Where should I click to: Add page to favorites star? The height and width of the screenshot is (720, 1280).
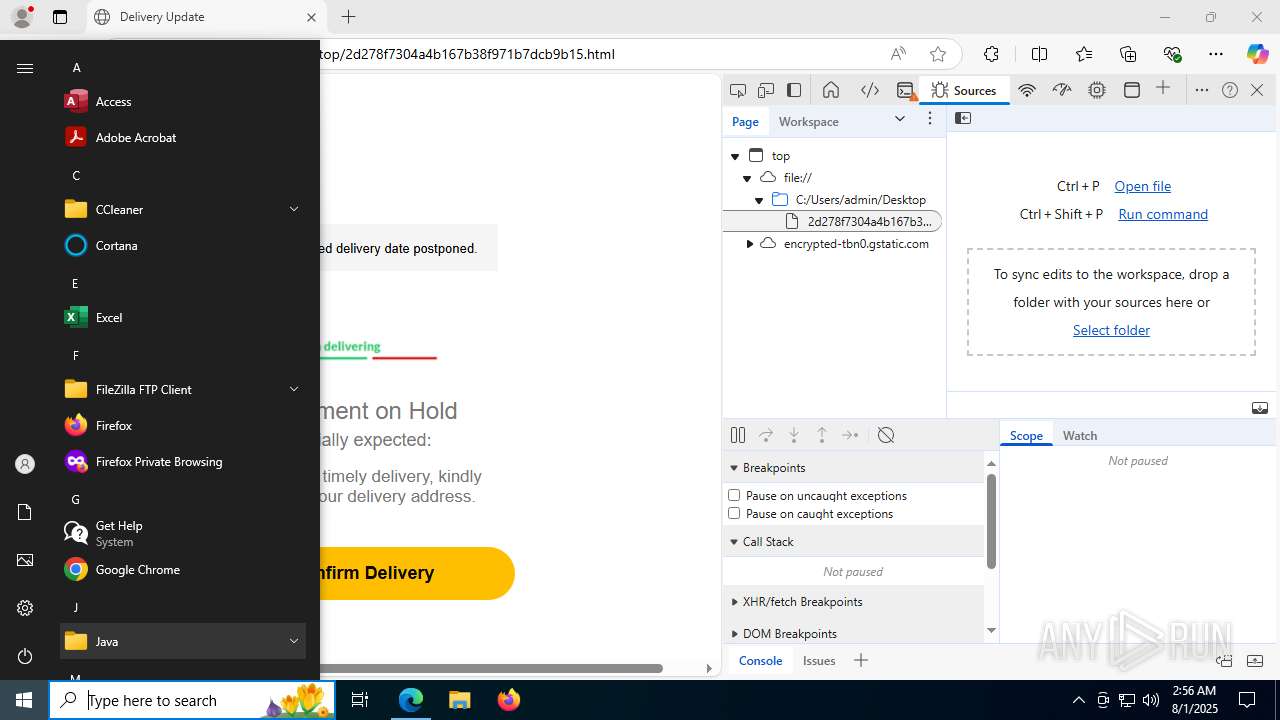pos(937,54)
